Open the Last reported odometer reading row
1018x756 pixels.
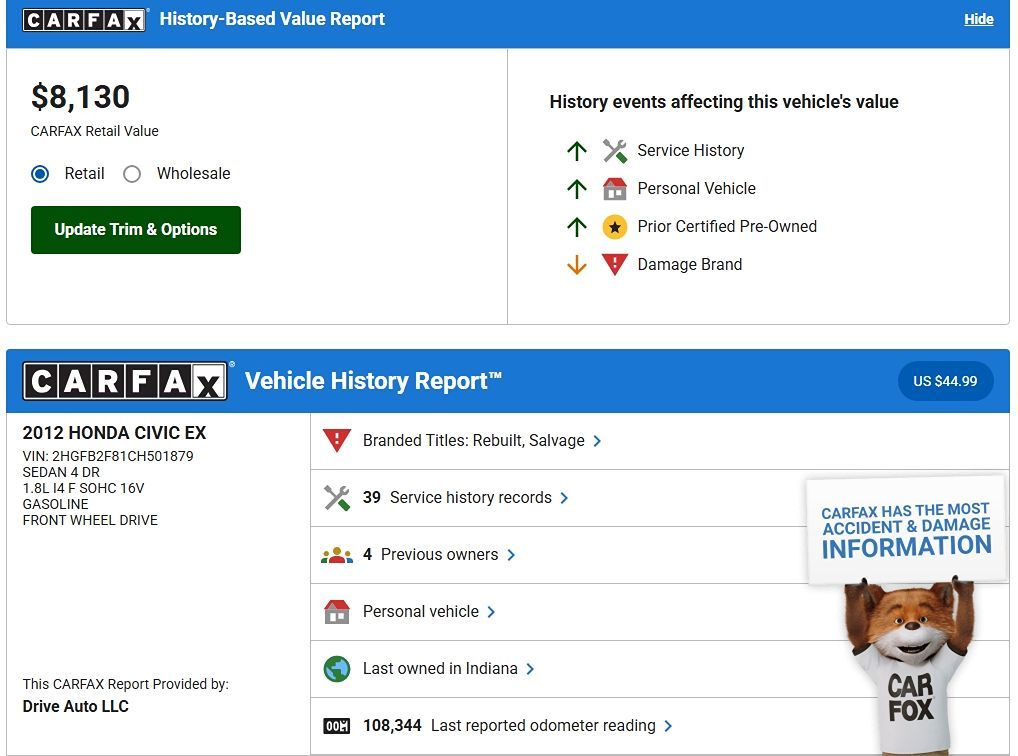point(542,726)
